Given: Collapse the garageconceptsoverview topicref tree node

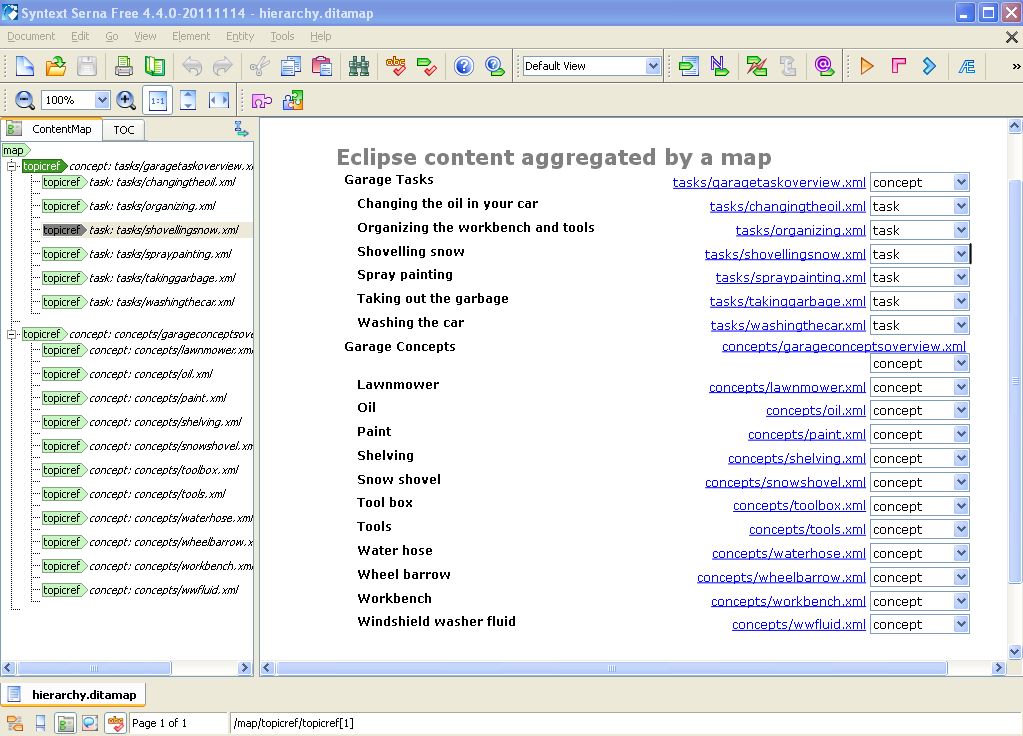Looking at the screenshot, I should click(x=11, y=334).
